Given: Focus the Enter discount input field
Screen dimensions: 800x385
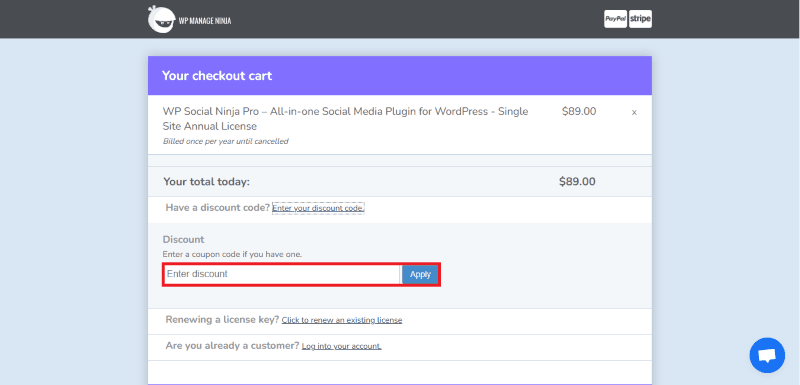Looking at the screenshot, I should click(x=282, y=274).
